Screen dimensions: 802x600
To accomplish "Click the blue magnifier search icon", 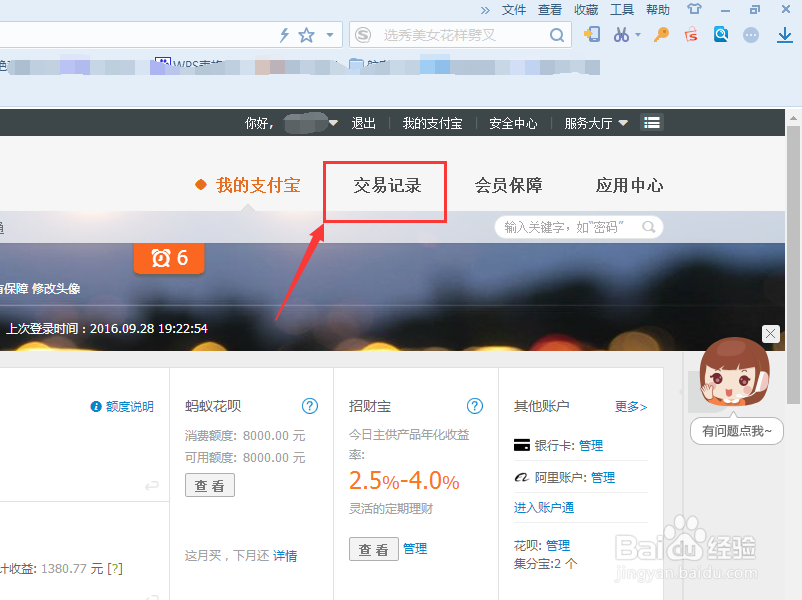I will pos(721,34).
